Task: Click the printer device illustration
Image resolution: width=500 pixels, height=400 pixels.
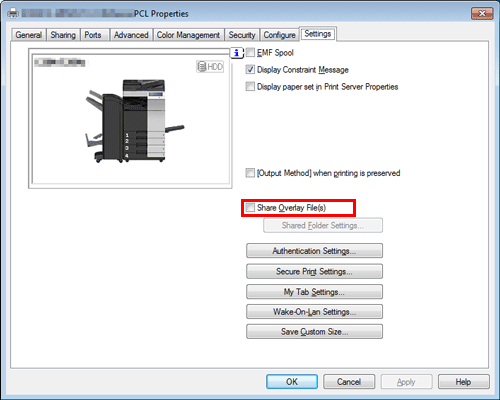Action: (x=135, y=121)
